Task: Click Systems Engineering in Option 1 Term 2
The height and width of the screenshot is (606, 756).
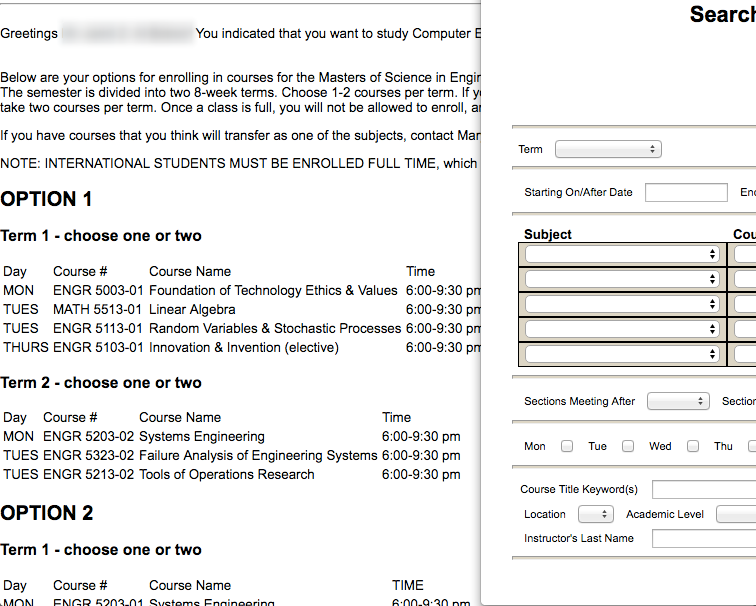Action: pyautogui.click(x=202, y=436)
